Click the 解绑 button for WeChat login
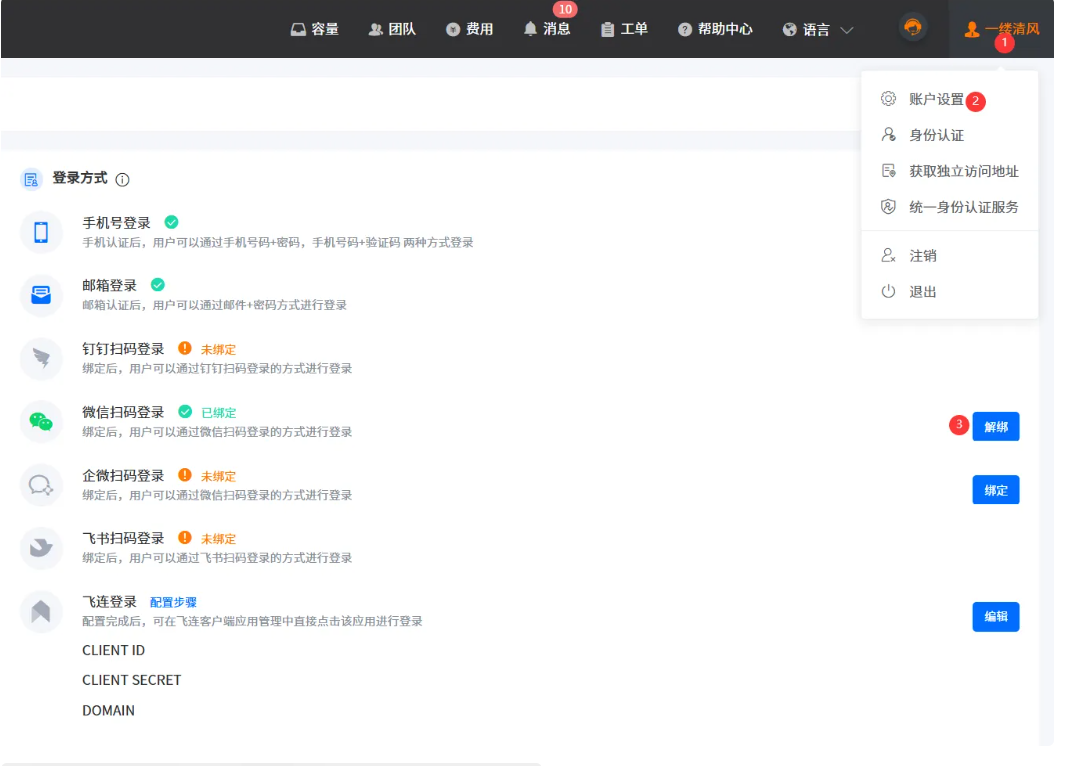Viewport: 1065px width, 766px height. click(995, 427)
